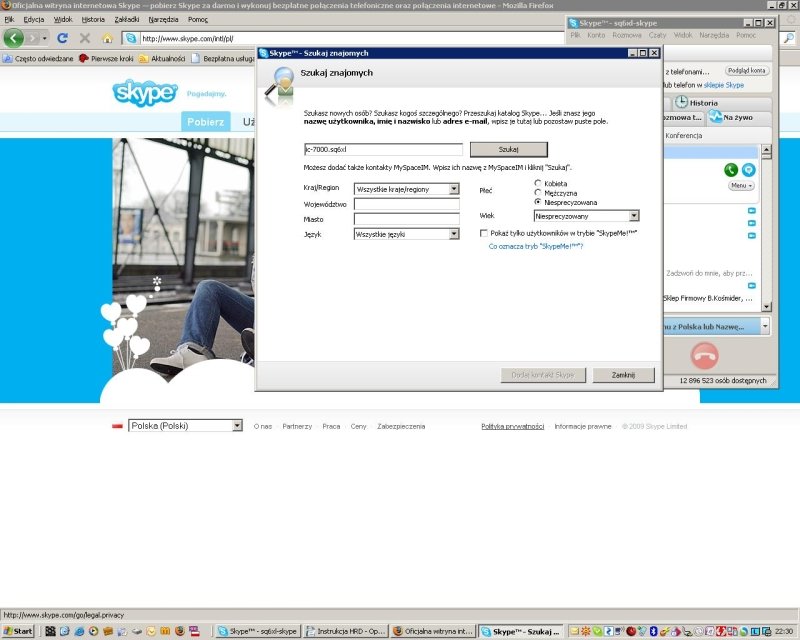The width and height of the screenshot is (800, 640).
Task: Open Firefox Narzędzia menu
Action: pyautogui.click(x=163, y=19)
